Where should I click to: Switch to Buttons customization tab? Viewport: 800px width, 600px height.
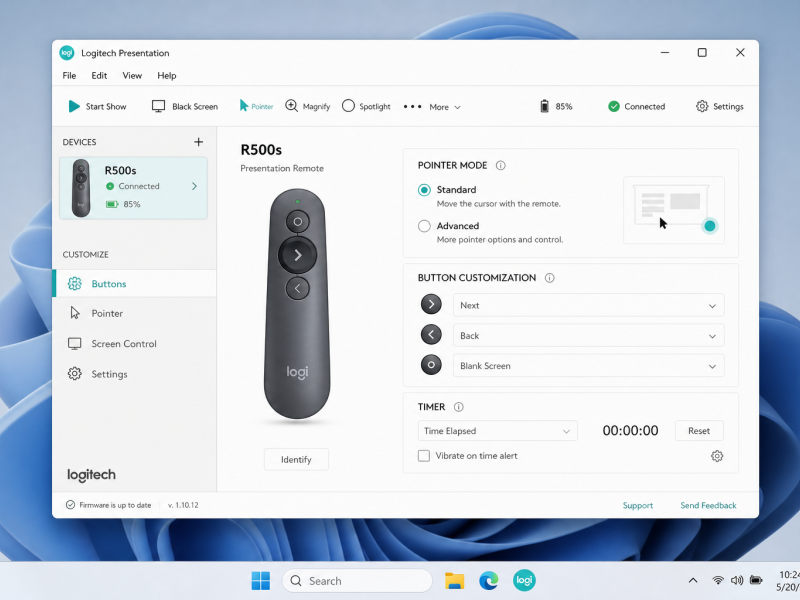(x=135, y=284)
